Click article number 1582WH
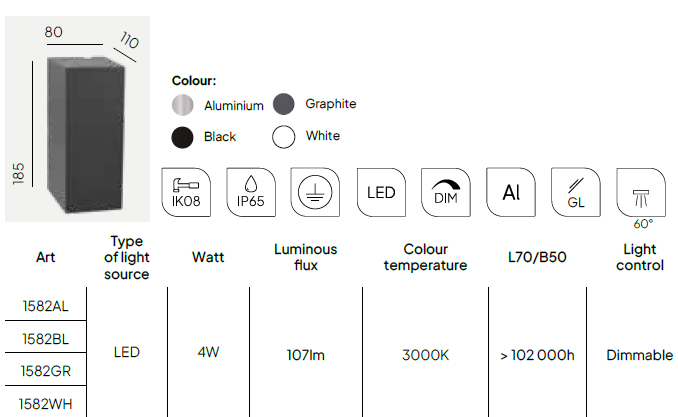Viewport: 678px width, 417px height. [x=45, y=404]
